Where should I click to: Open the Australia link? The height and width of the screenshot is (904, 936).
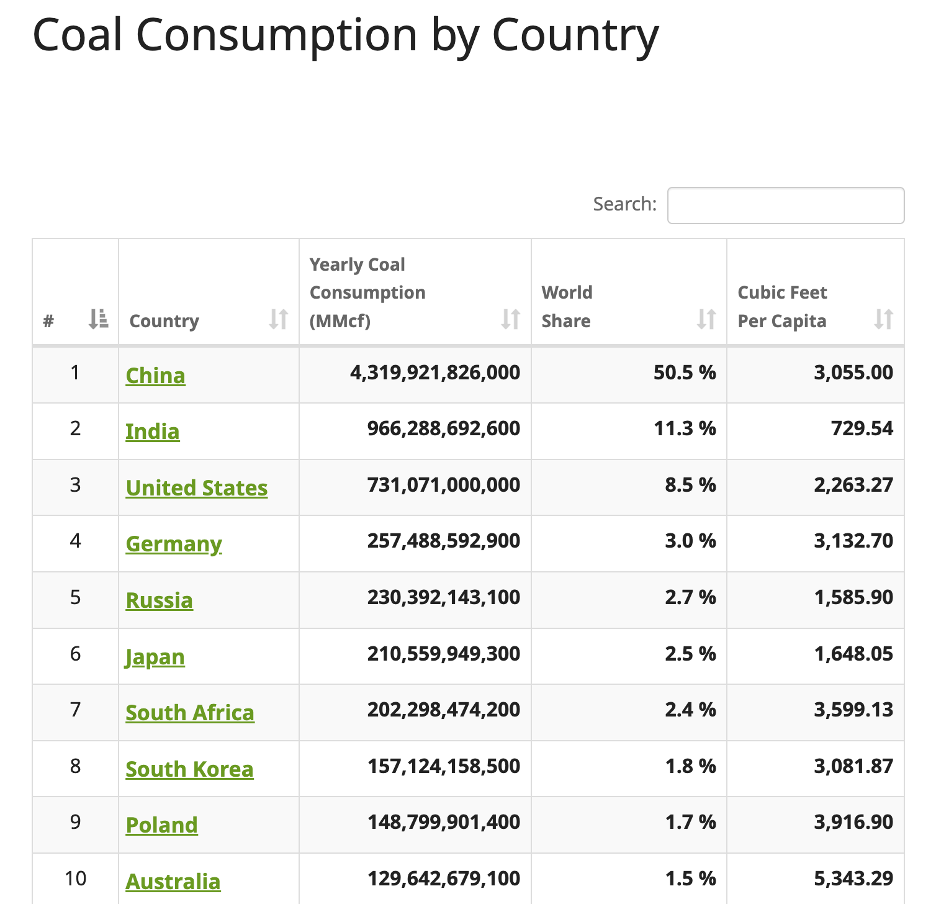pyautogui.click(x=173, y=880)
